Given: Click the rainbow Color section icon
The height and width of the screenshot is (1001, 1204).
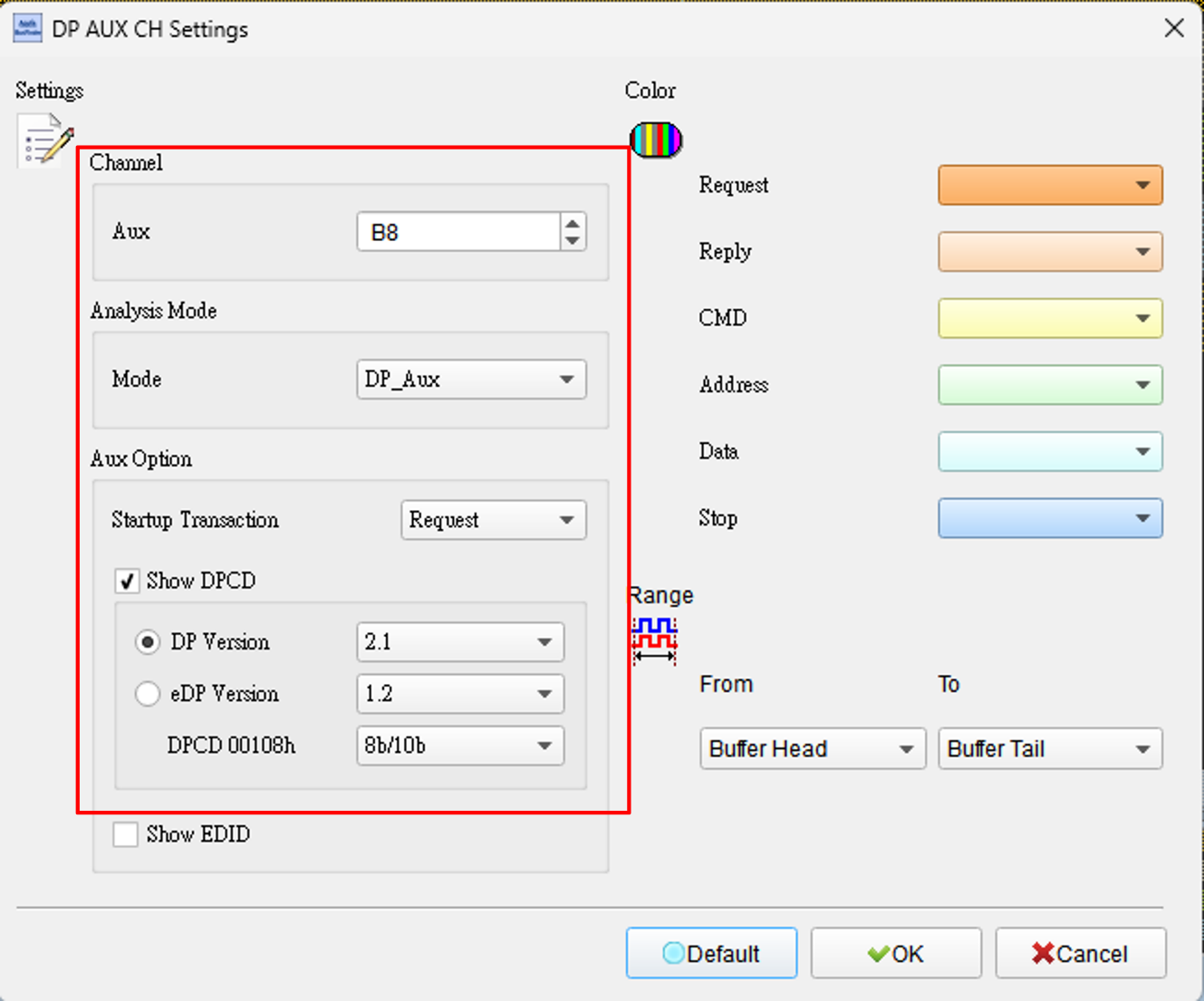Looking at the screenshot, I should click(656, 140).
